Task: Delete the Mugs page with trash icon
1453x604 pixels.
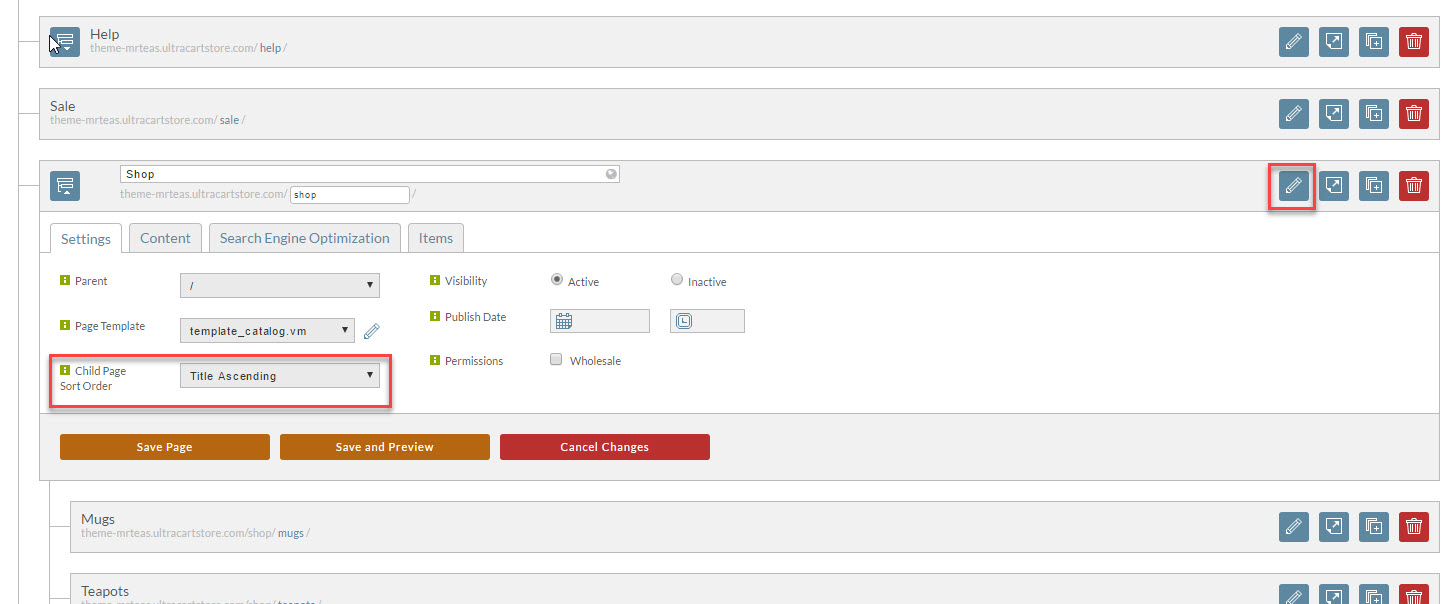Action: (x=1414, y=527)
